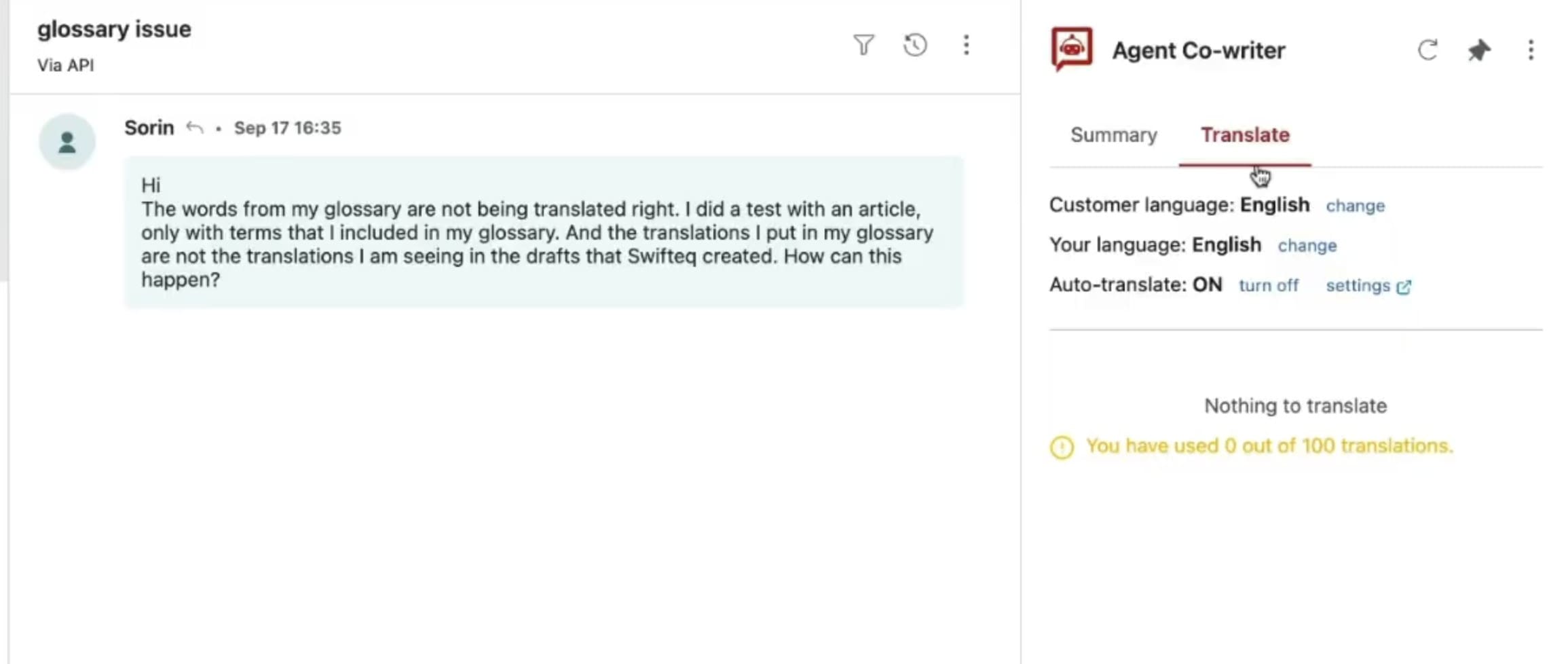Click Sorin's user avatar icon
The height and width of the screenshot is (664, 1568).
point(67,141)
